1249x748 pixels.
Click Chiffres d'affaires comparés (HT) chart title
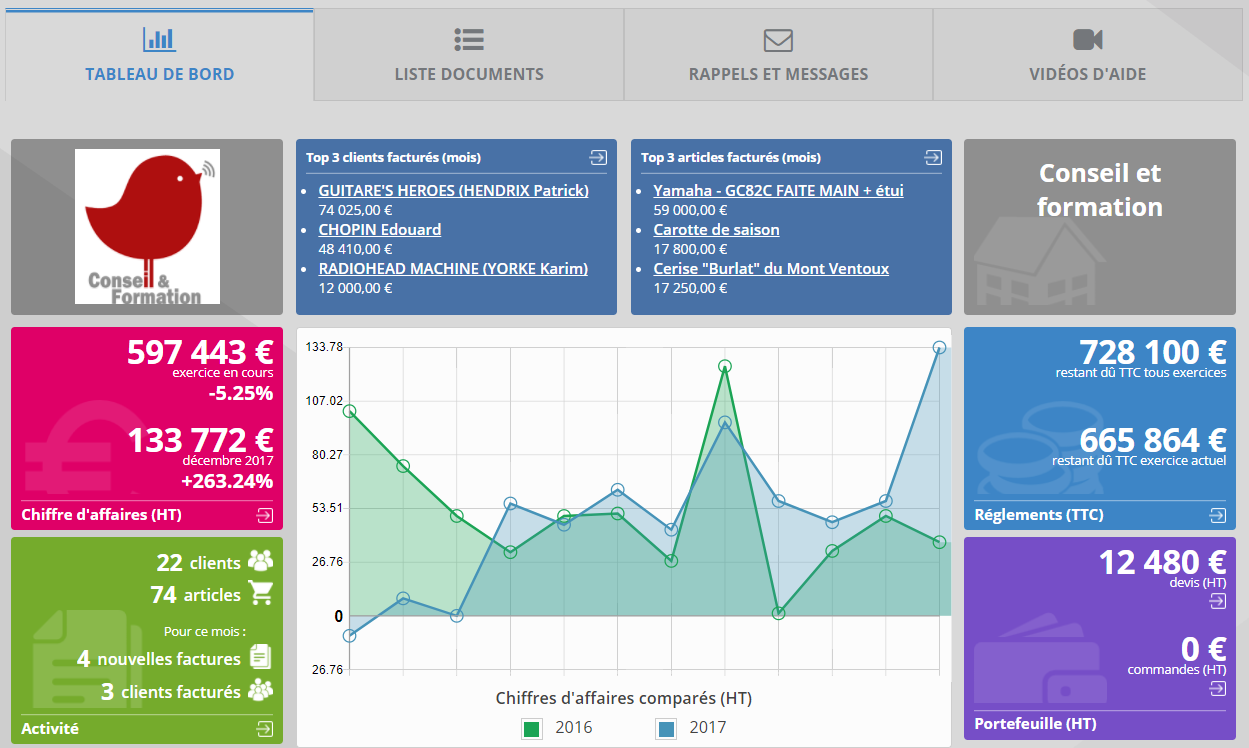tap(624, 697)
